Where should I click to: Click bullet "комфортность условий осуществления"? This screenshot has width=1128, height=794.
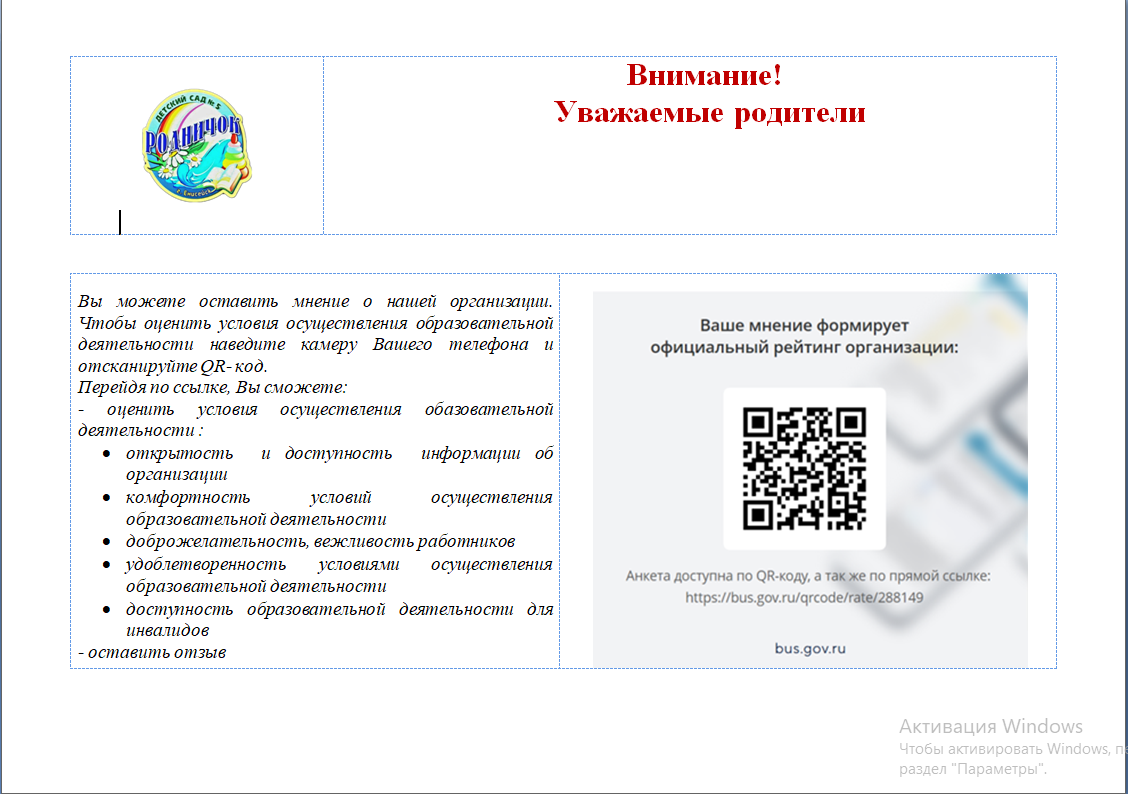(339, 498)
